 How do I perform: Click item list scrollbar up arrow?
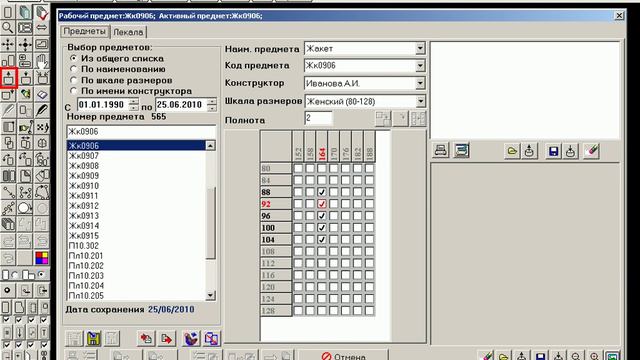(x=211, y=145)
